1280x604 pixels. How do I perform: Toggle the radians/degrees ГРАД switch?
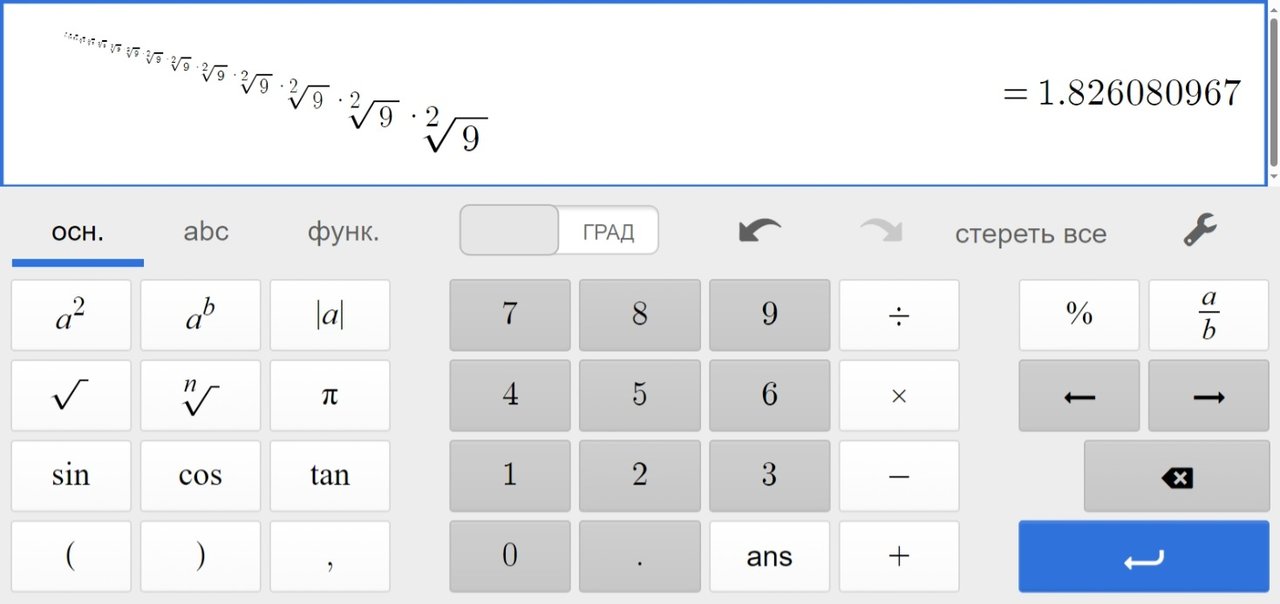tap(559, 231)
